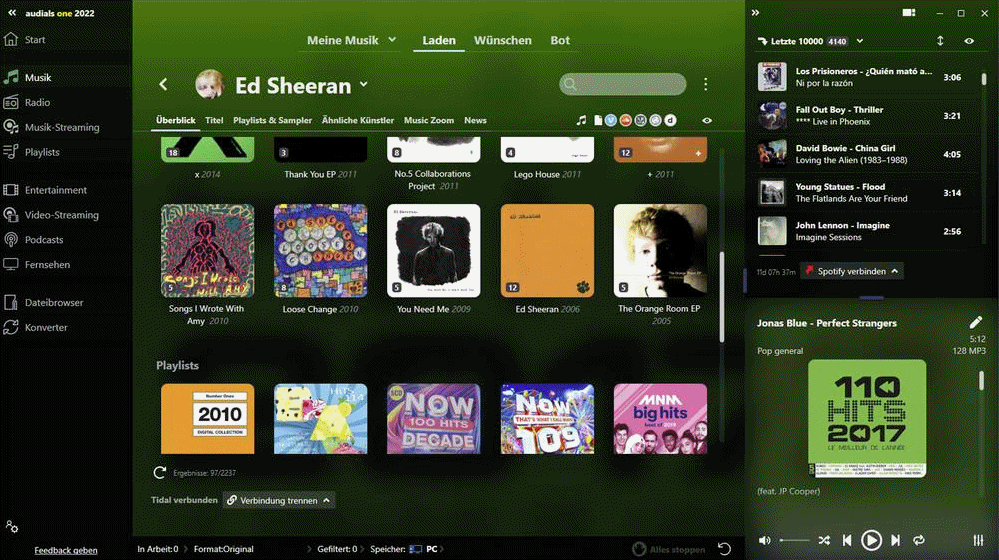The width and height of the screenshot is (999, 560).
Task: Switch to Wünschen tab
Action: point(503,40)
